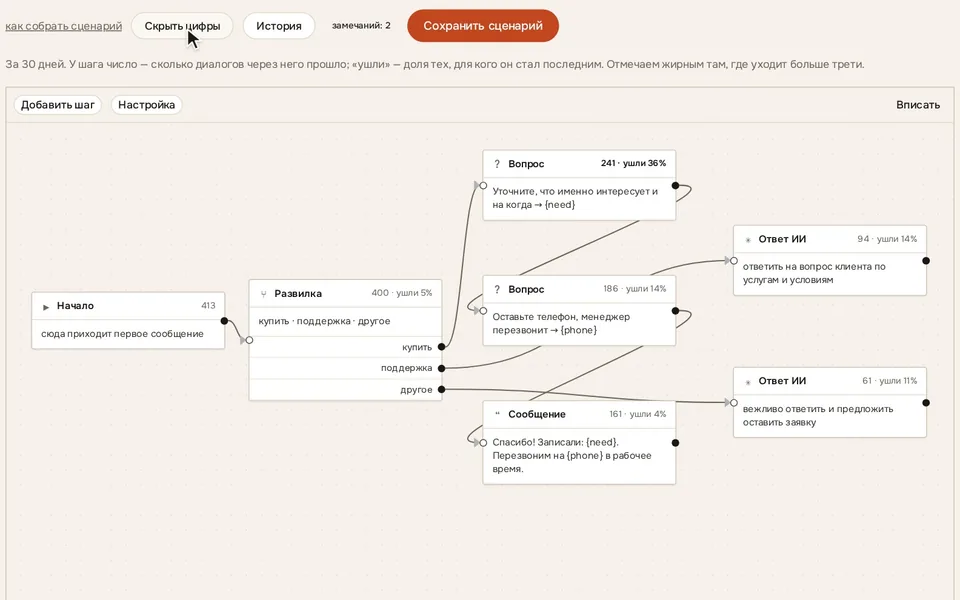Select the 'Сообщение' node title
960x600 pixels.
coord(537,414)
